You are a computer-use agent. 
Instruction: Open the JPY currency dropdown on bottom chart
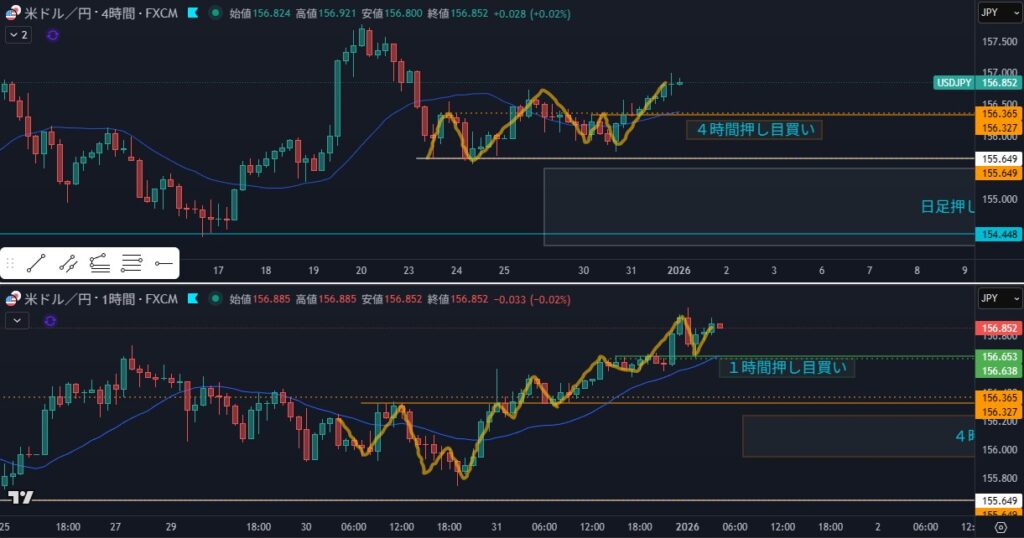[998, 299]
